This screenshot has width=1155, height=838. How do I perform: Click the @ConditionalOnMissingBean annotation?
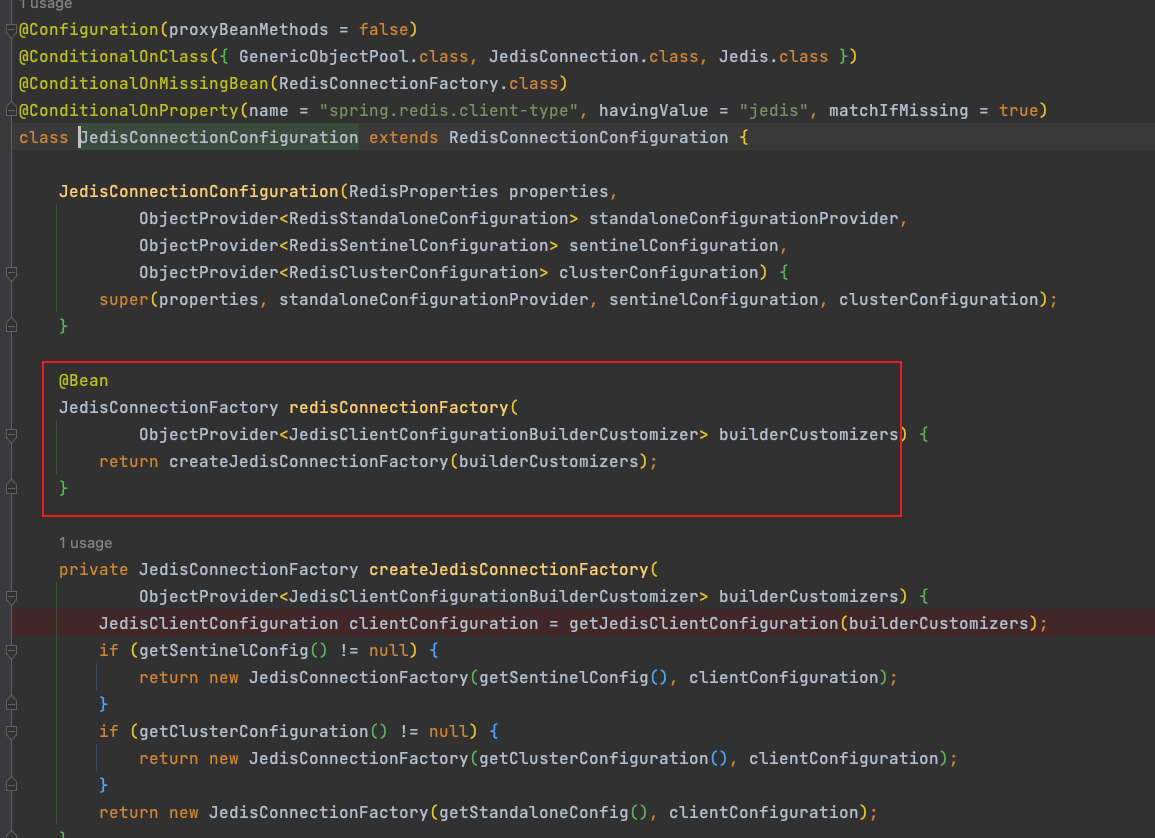coord(144,84)
